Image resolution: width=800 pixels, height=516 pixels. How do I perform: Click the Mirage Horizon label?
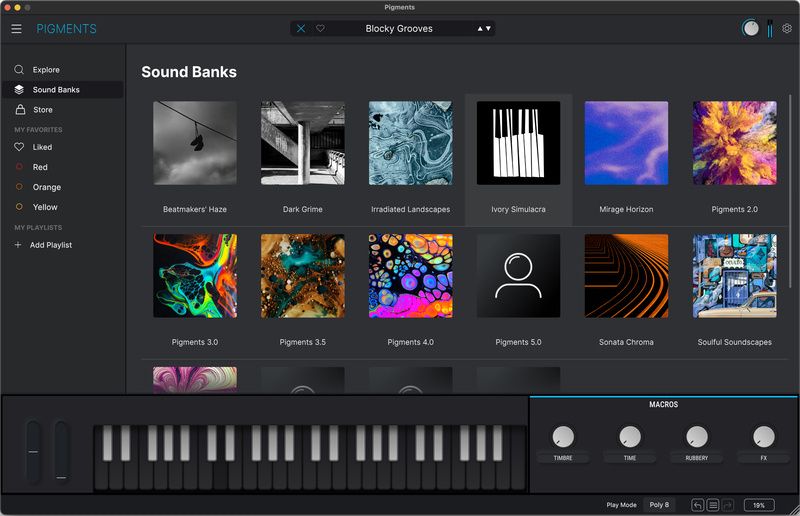coord(626,209)
